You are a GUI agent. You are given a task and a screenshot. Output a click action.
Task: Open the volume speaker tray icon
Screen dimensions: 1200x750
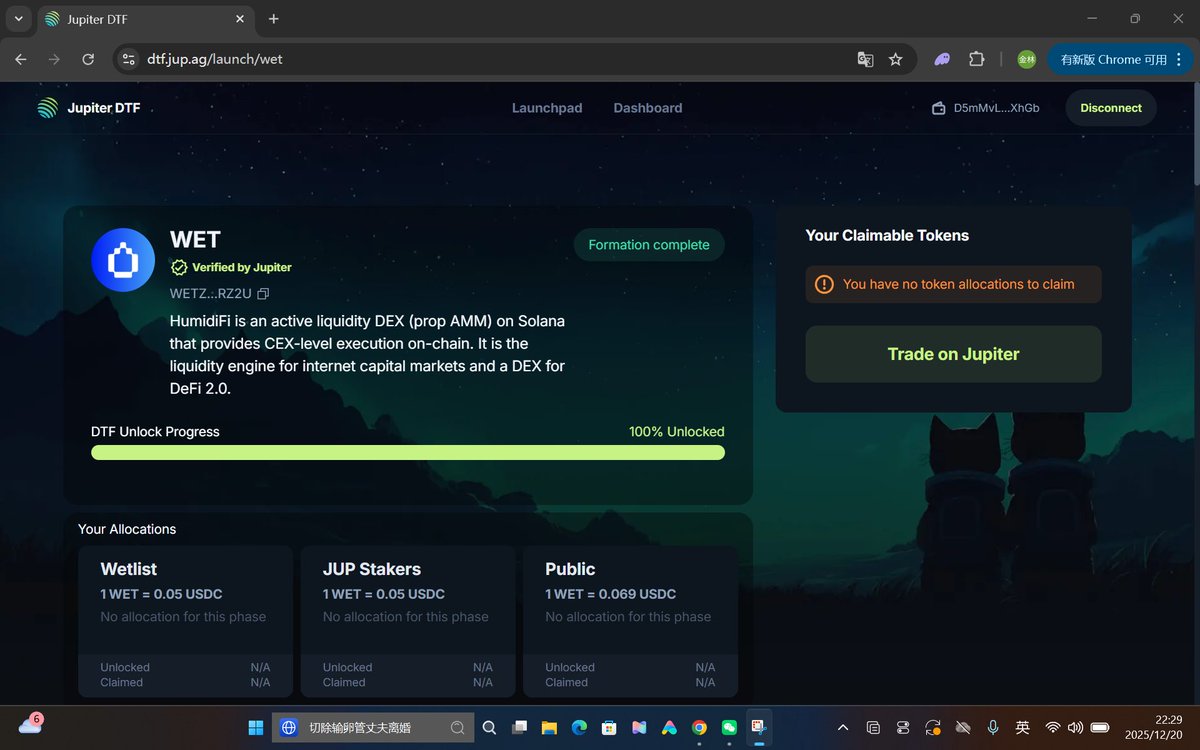pyautogui.click(x=1076, y=728)
